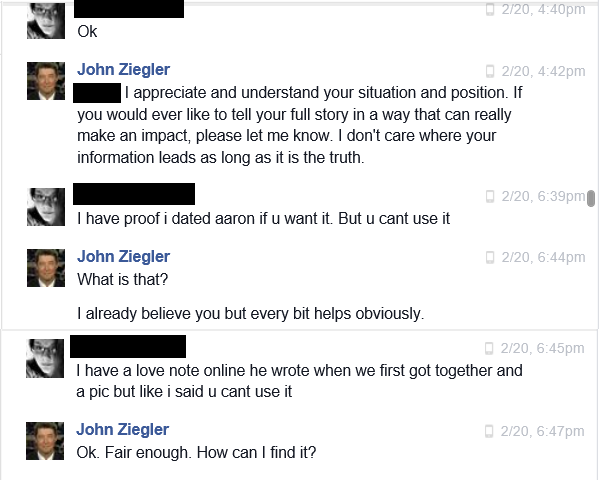Open John Ziegler name link at 6:47pm

click(122, 430)
